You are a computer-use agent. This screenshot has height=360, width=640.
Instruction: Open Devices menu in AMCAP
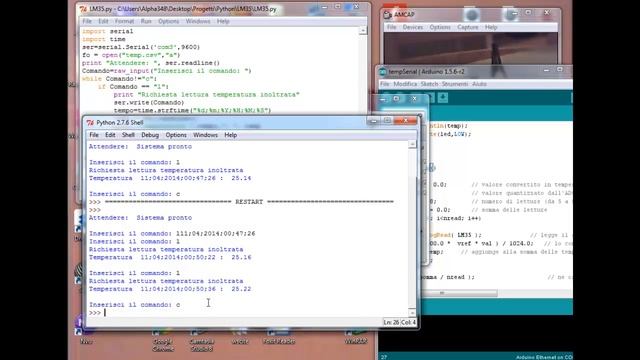click(x=413, y=27)
